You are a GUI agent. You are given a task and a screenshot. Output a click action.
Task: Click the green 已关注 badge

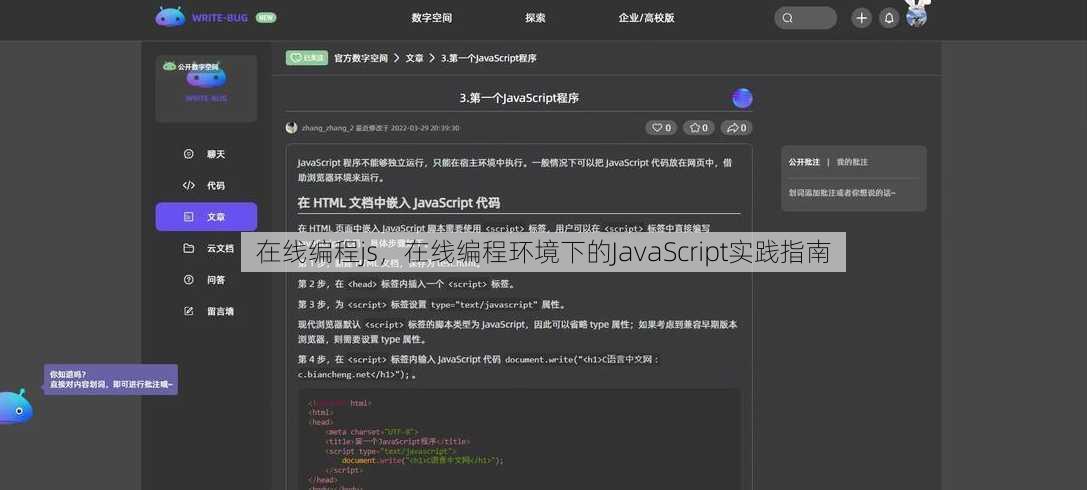(x=306, y=58)
